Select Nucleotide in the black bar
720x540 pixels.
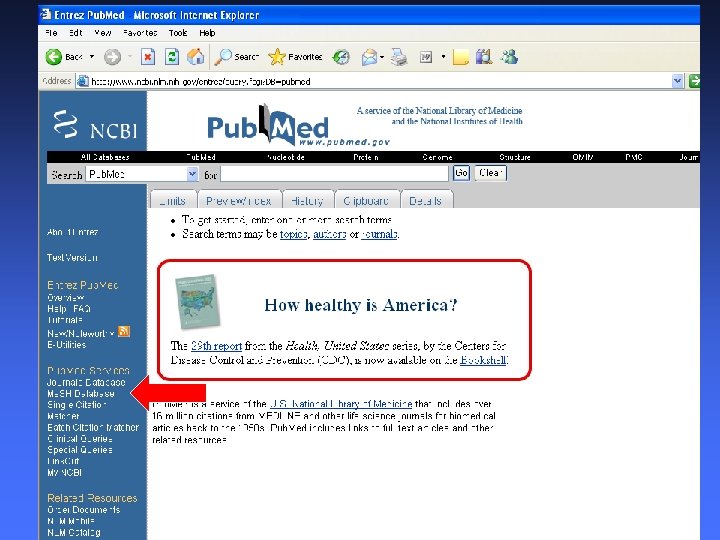click(286, 157)
